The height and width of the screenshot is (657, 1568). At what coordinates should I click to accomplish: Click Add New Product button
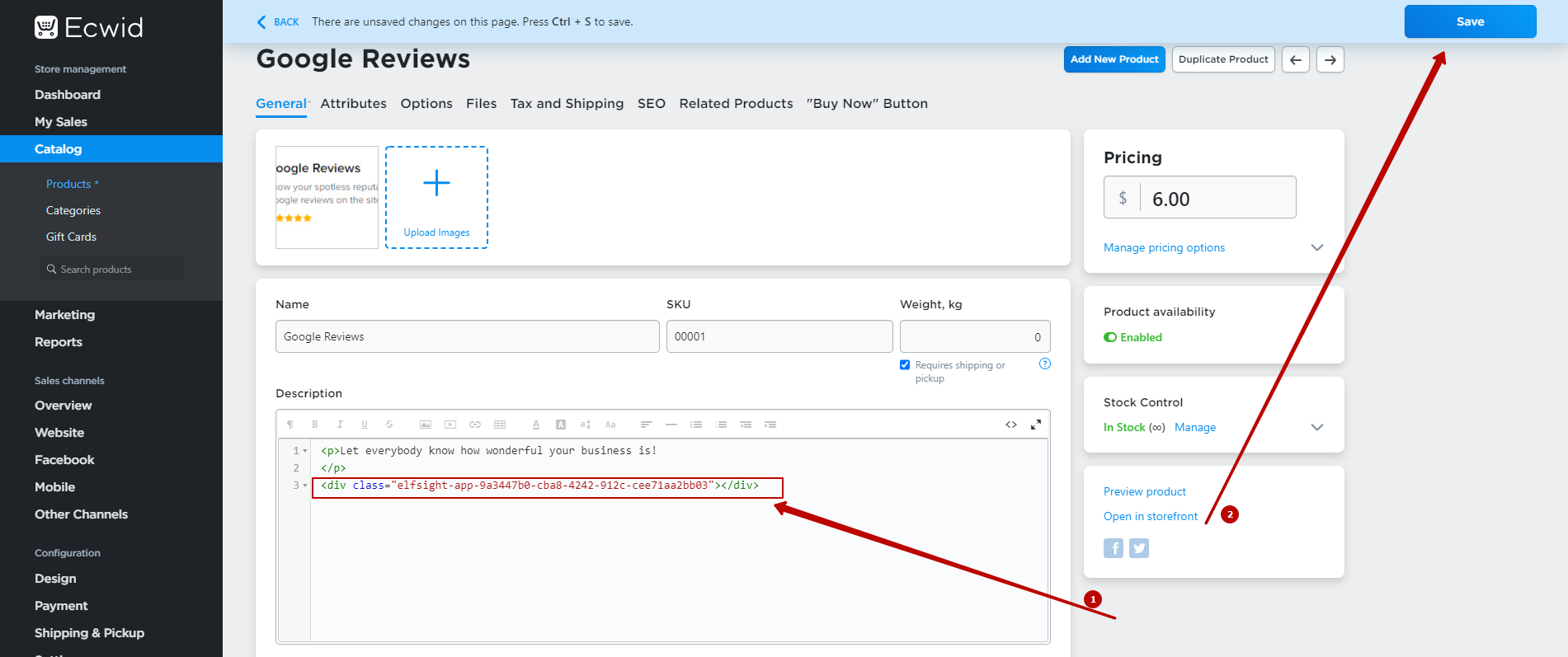[x=1114, y=59]
